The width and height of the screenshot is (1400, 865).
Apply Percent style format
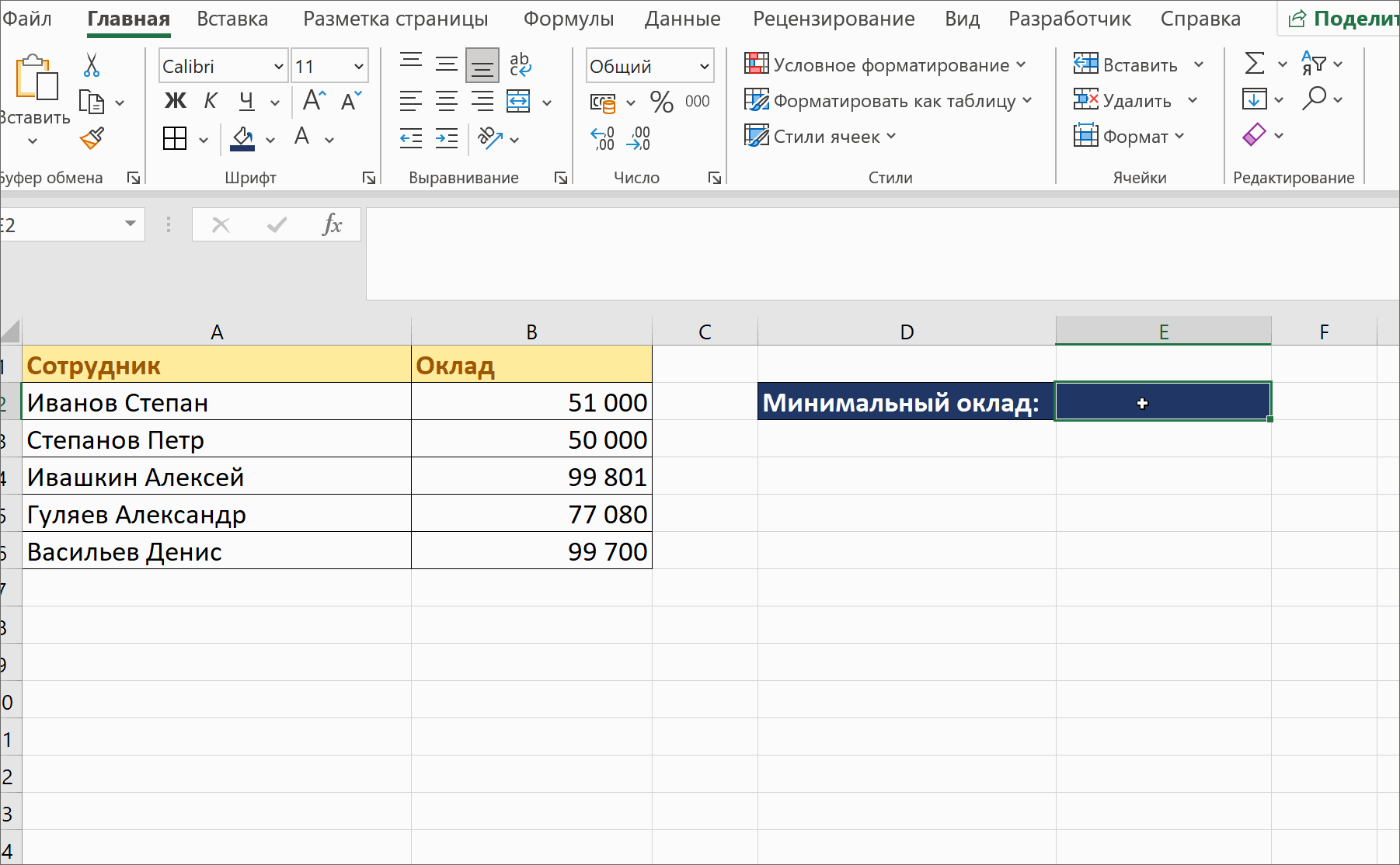point(662,102)
